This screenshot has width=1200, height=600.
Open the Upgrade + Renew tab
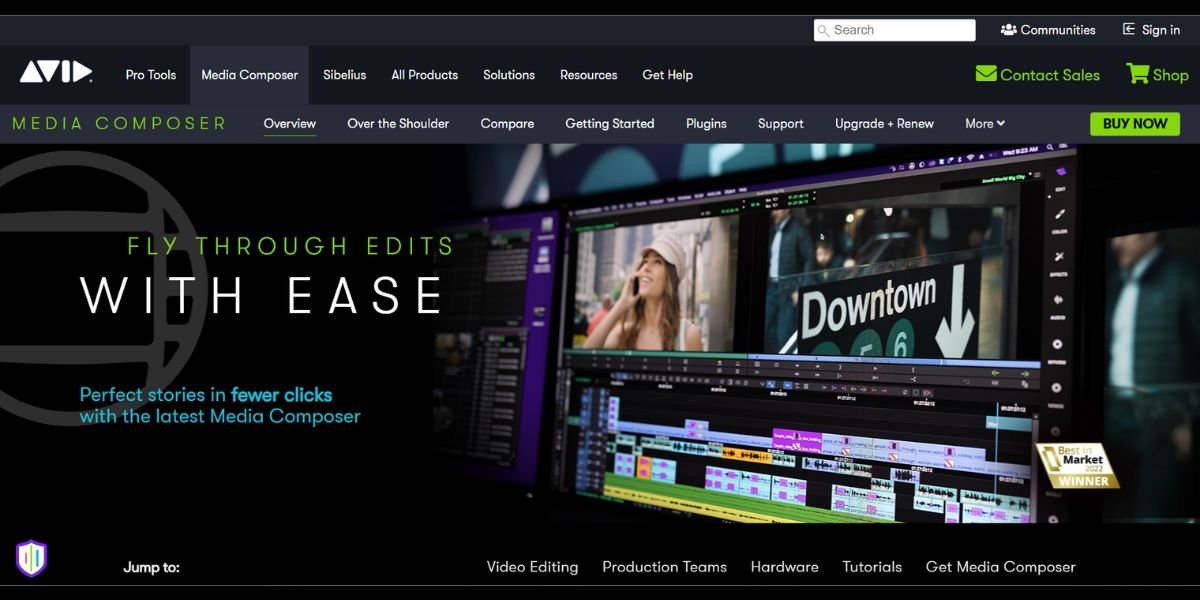click(884, 124)
